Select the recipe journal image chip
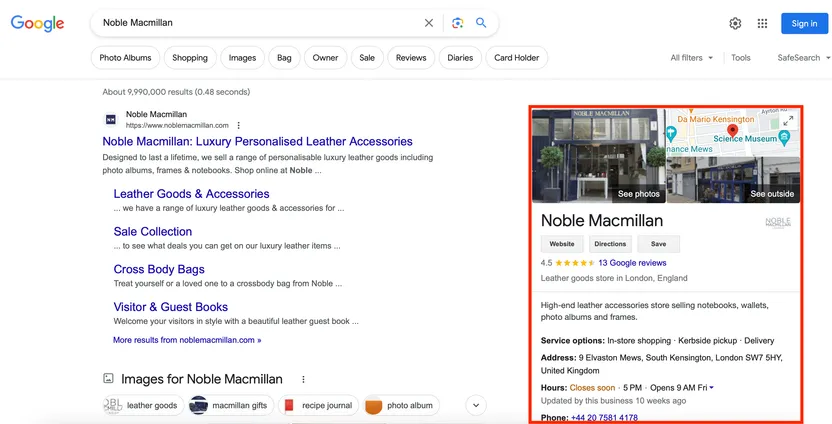The width and height of the screenshot is (832, 424). [318, 405]
